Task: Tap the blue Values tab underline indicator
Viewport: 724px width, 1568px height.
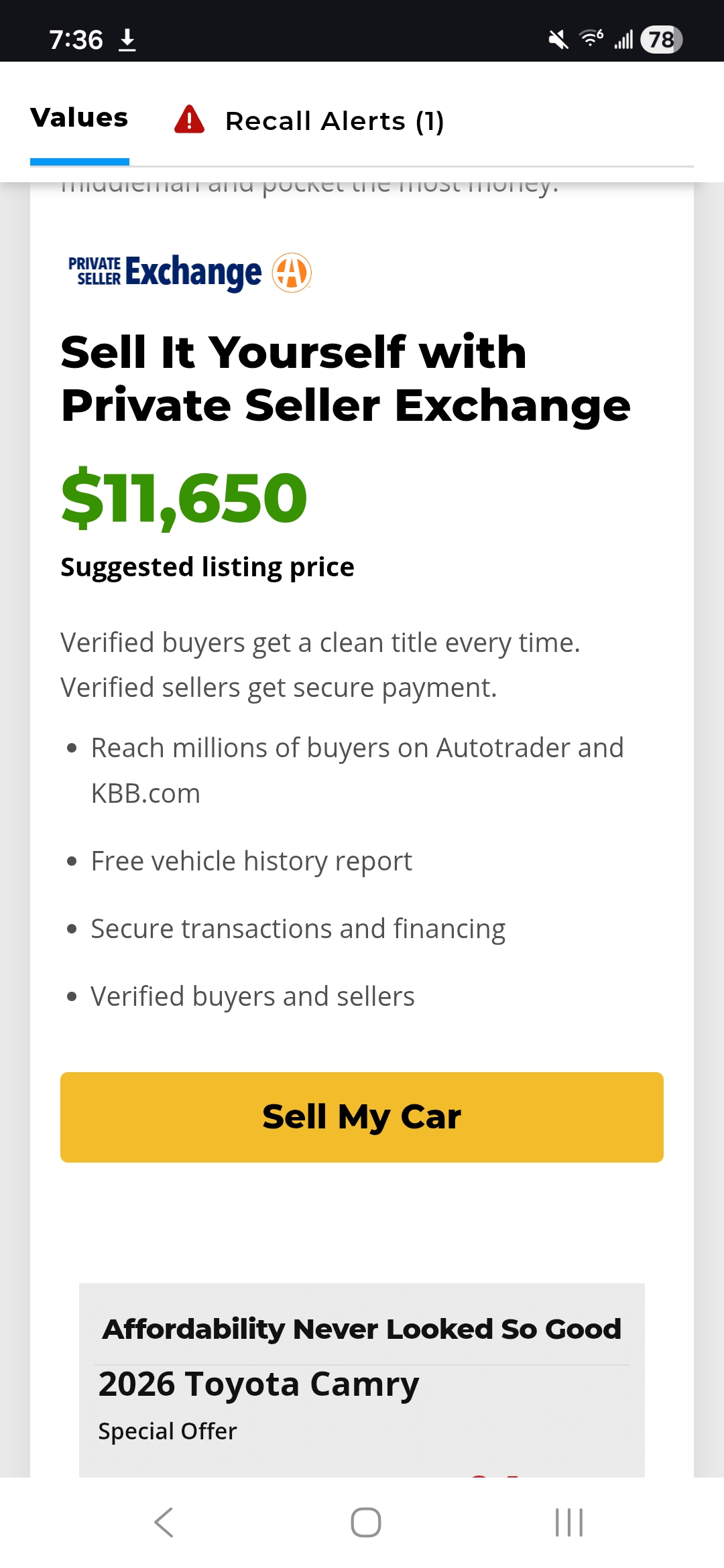Action: coord(79,161)
